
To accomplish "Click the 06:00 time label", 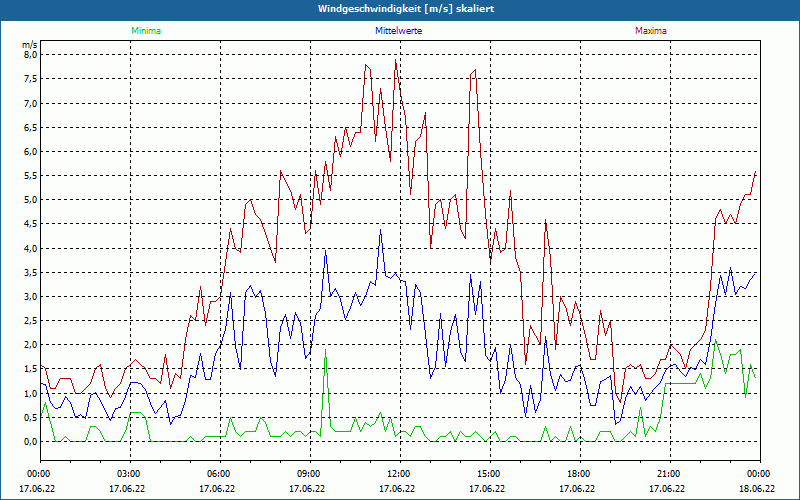I will 220,474.
